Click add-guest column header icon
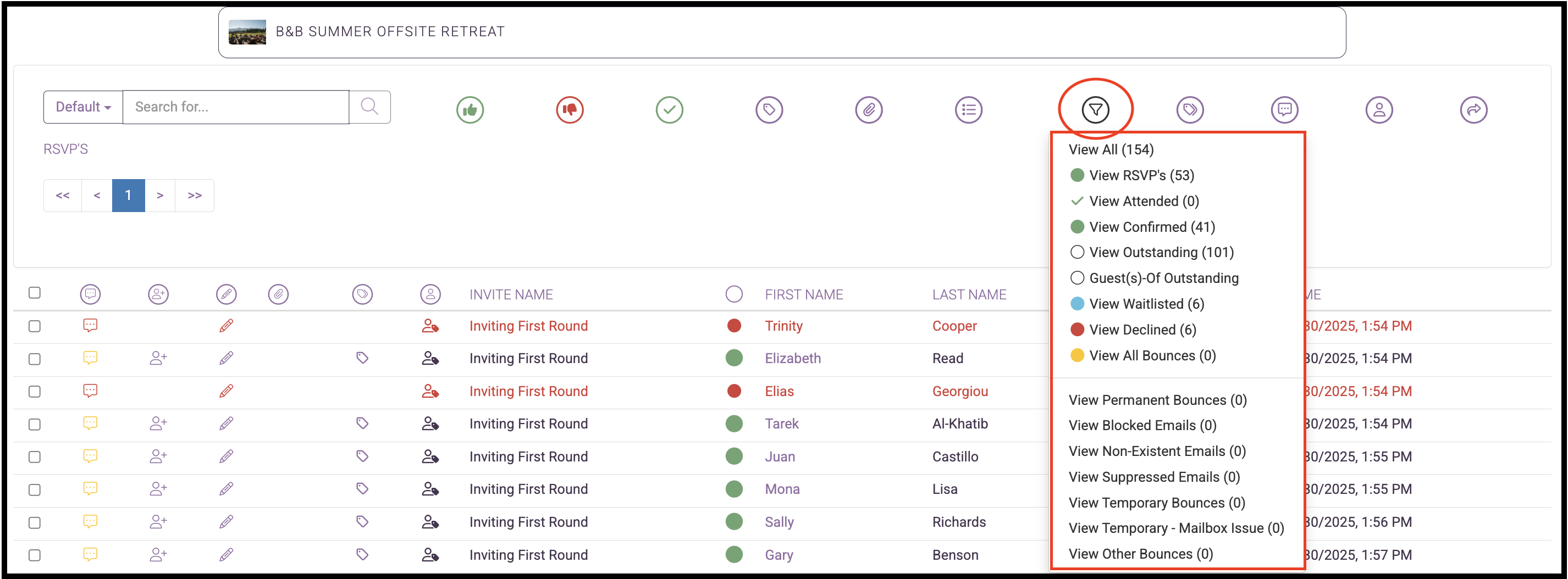Viewport: 1568px width, 579px height. tap(158, 294)
